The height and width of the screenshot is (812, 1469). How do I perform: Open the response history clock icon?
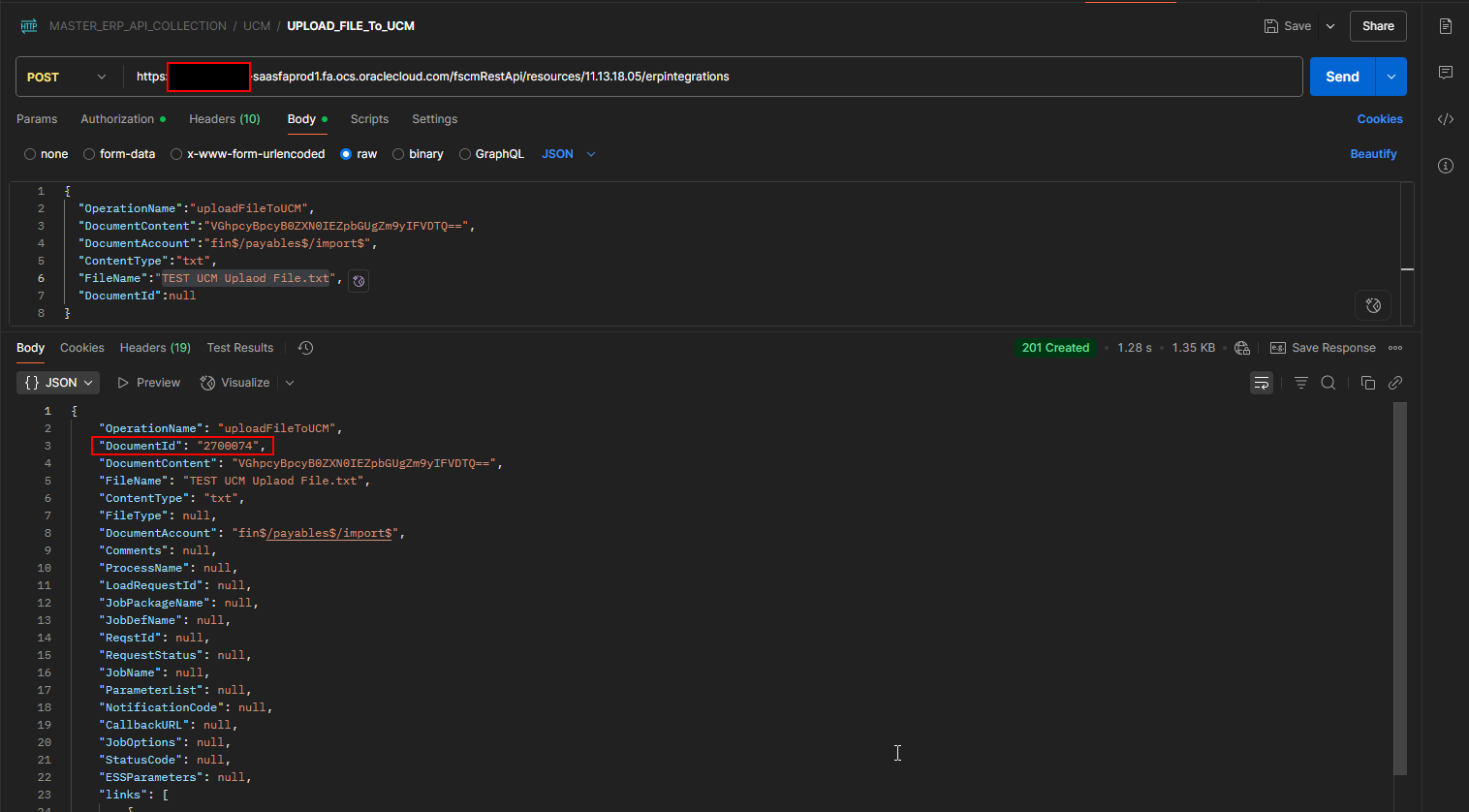click(305, 348)
